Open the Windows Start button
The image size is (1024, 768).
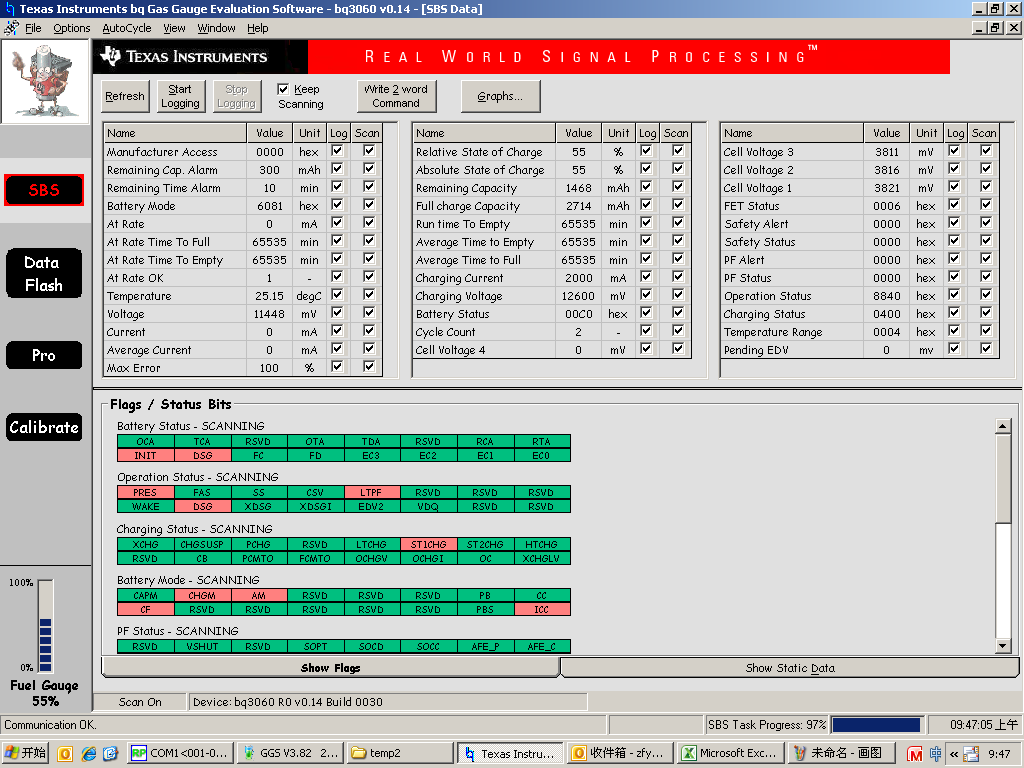click(26, 753)
